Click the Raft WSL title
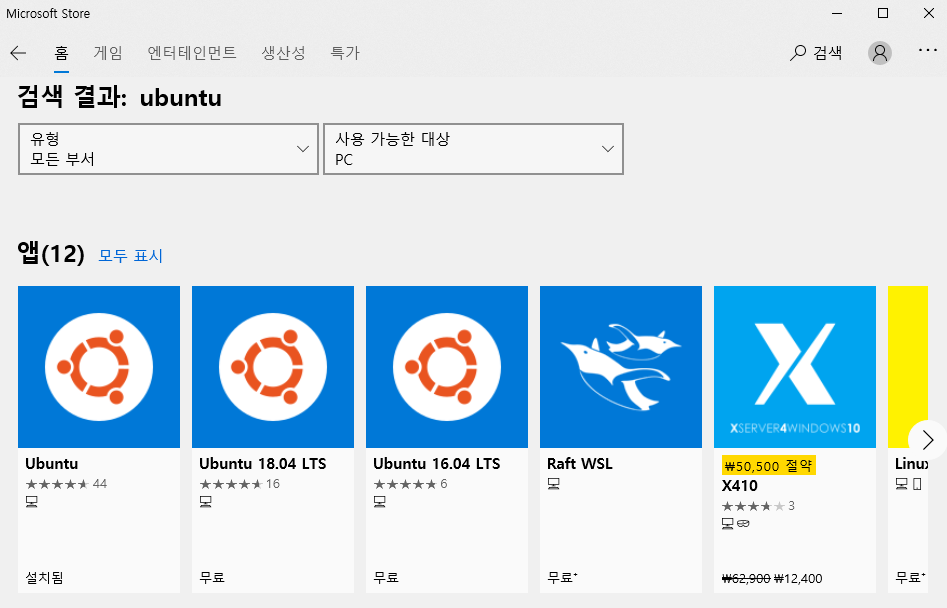This screenshot has width=947, height=608. 580,464
